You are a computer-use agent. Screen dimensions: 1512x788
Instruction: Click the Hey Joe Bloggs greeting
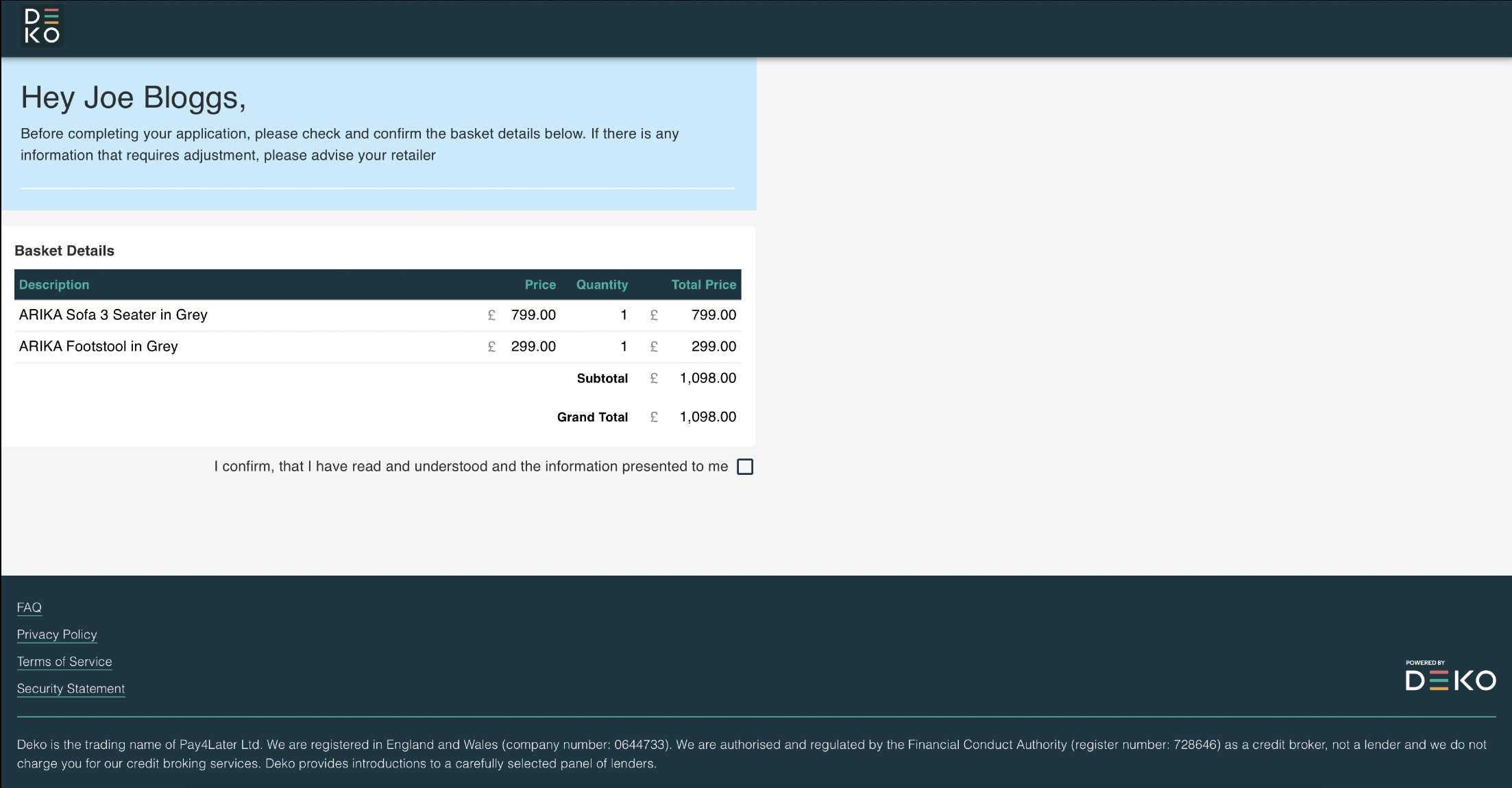(x=133, y=98)
